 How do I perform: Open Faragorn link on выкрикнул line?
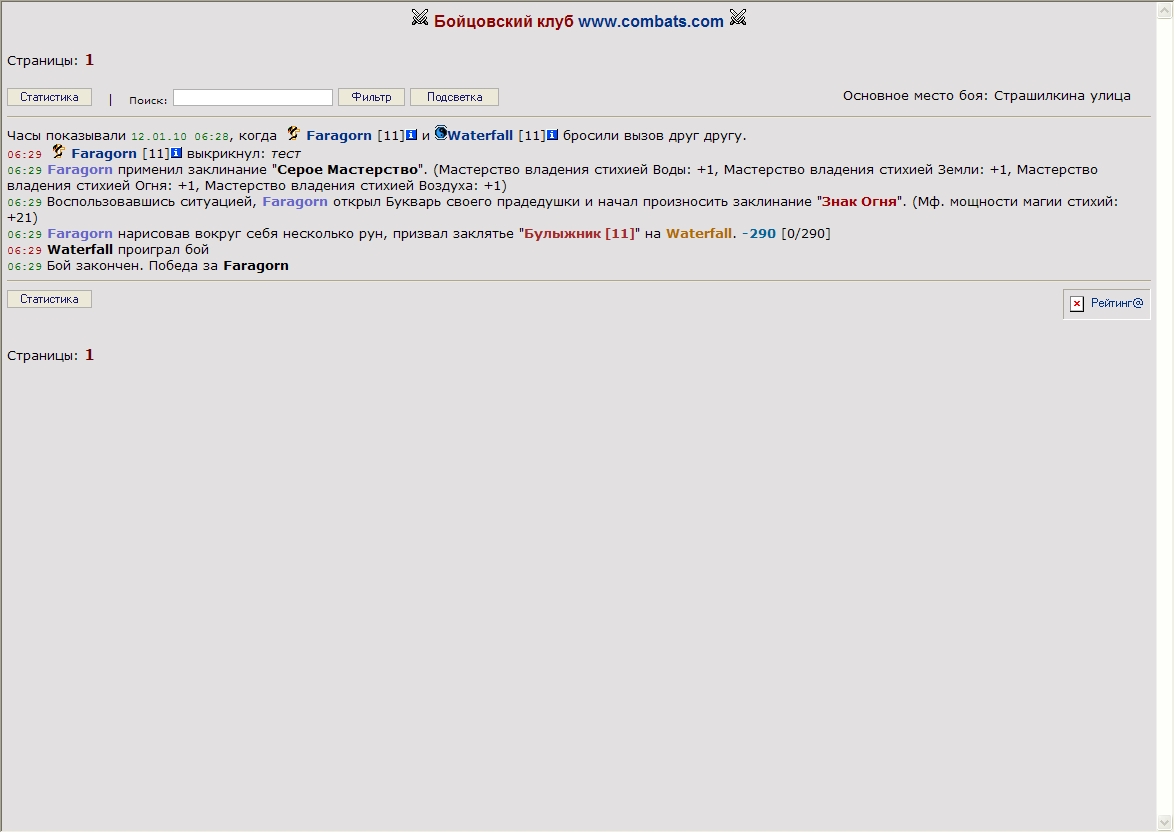[103, 154]
